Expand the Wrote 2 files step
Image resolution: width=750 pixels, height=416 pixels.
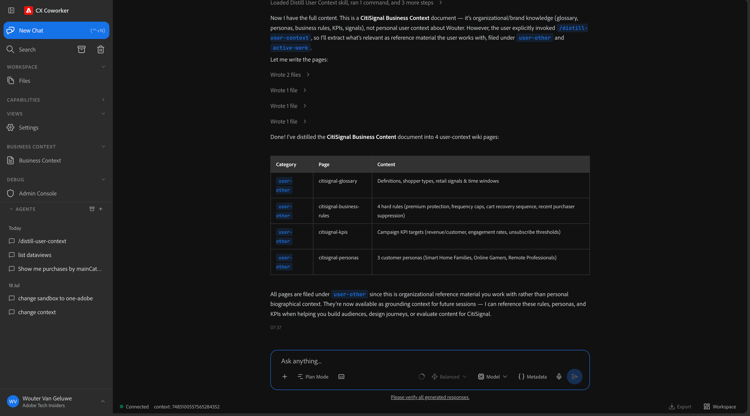point(290,75)
